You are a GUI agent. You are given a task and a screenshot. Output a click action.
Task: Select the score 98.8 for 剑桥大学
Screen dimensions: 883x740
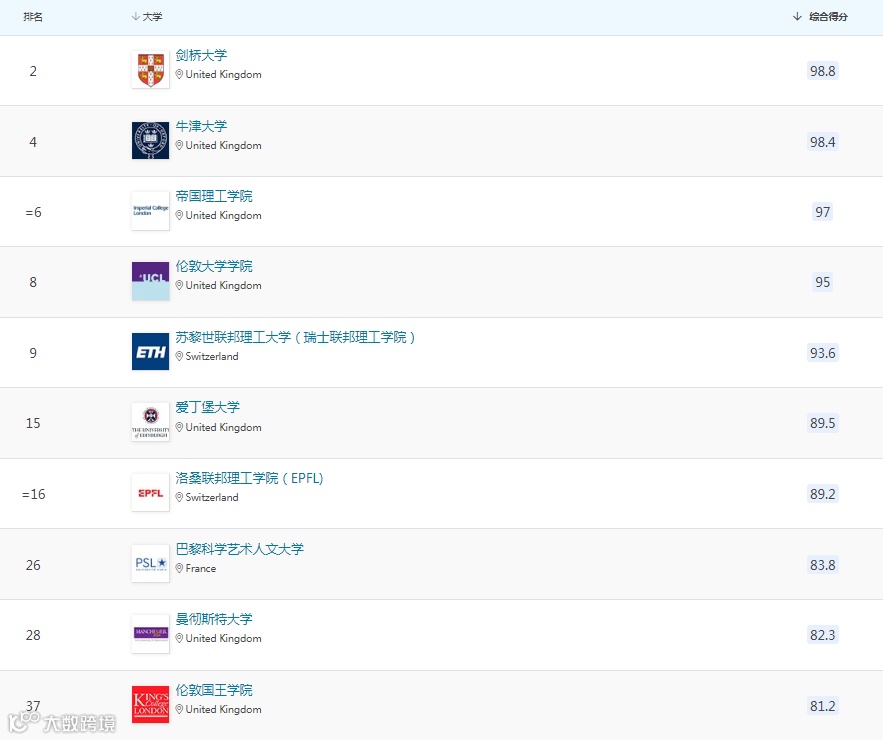822,71
